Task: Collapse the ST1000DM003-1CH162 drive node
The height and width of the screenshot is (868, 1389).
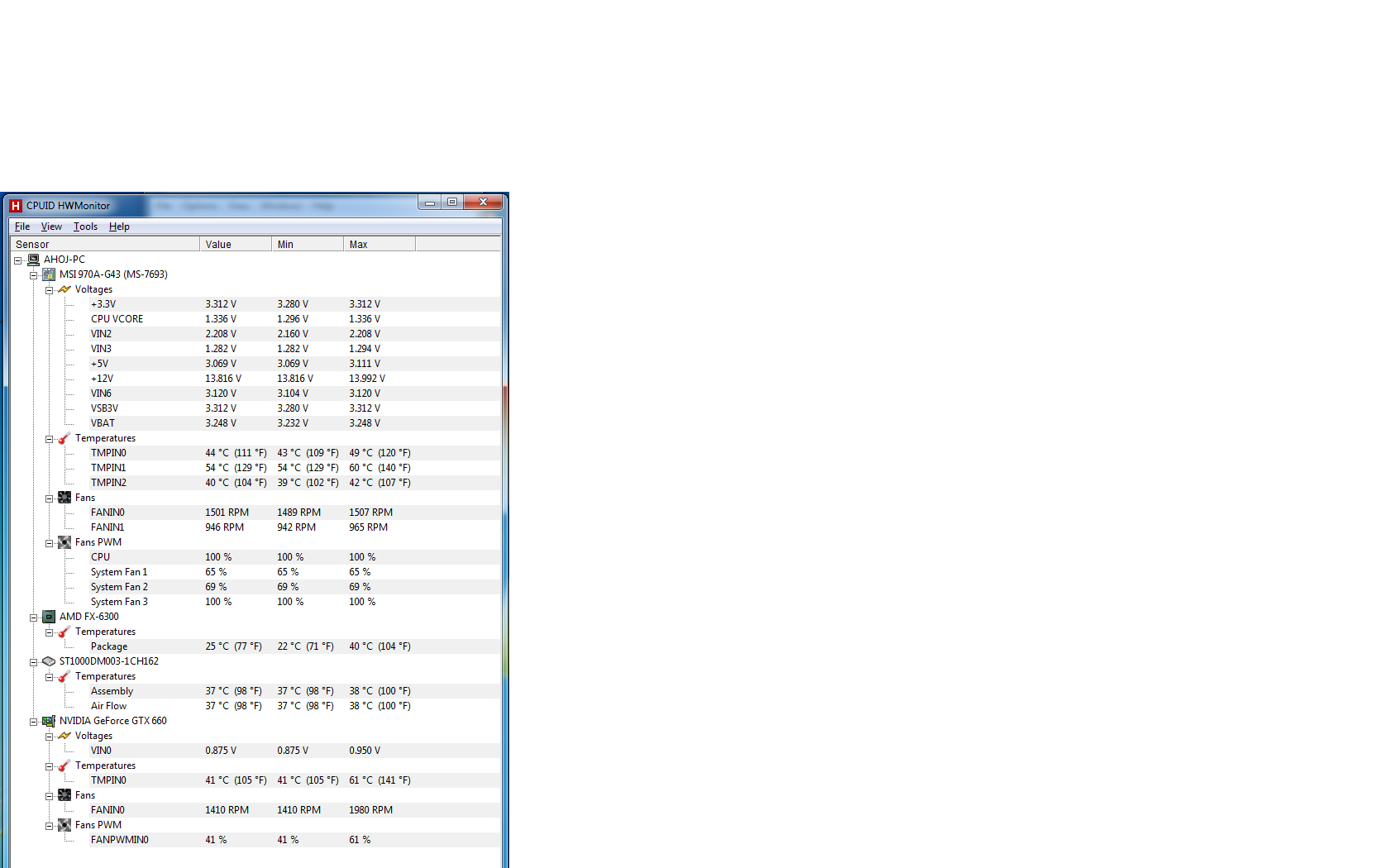Action: point(33,662)
